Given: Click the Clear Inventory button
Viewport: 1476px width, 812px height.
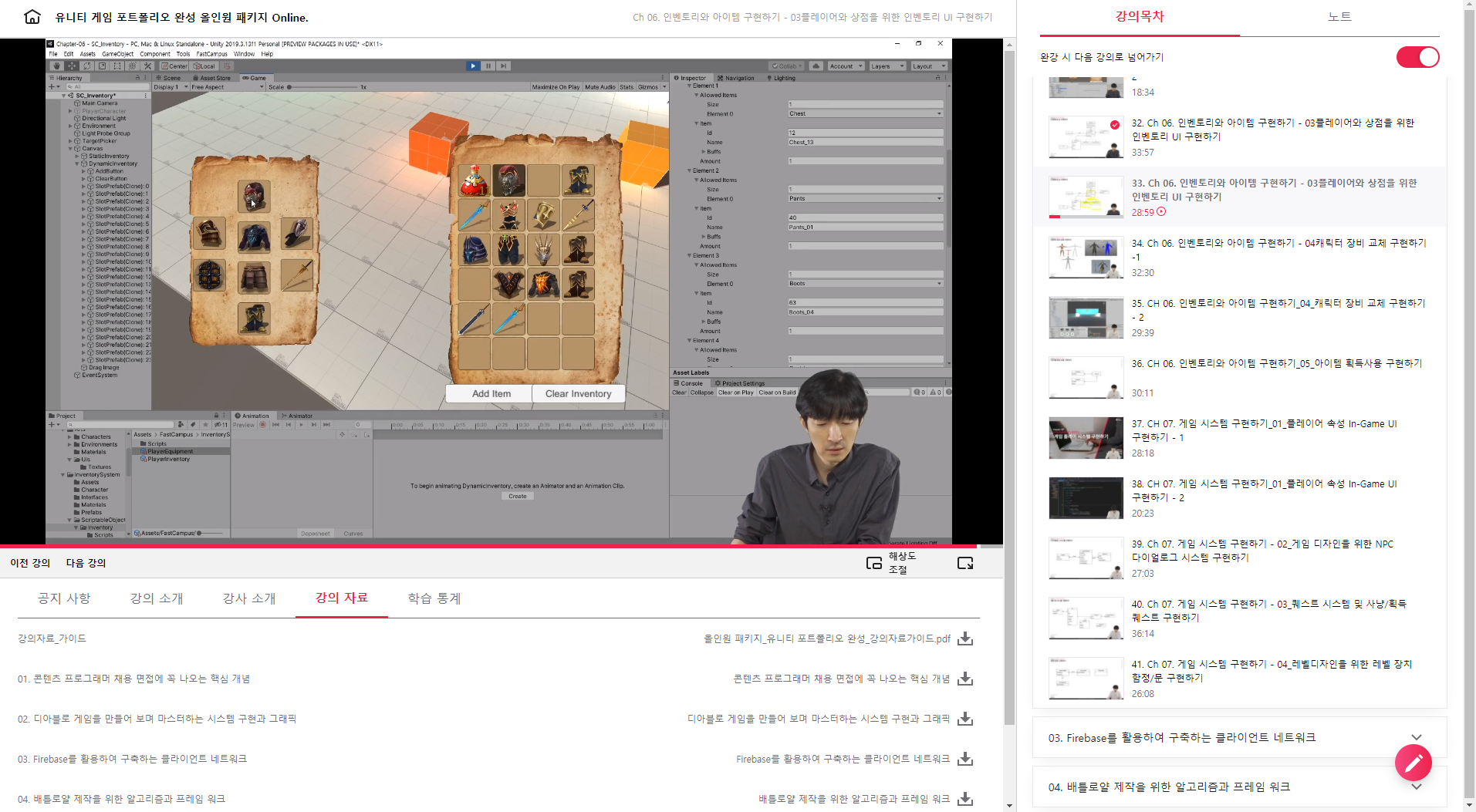Looking at the screenshot, I should 578,393.
